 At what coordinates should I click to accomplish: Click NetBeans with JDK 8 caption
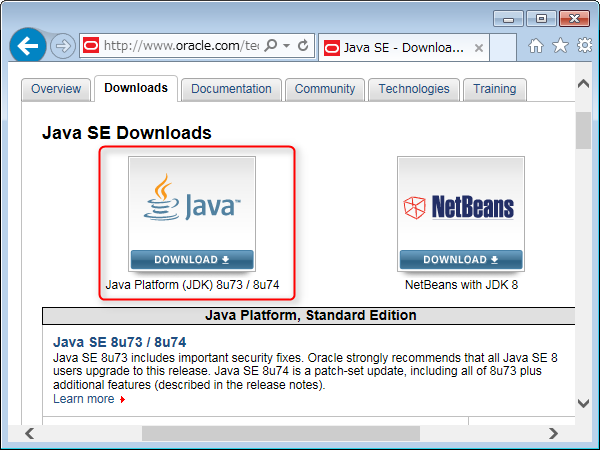tap(461, 285)
